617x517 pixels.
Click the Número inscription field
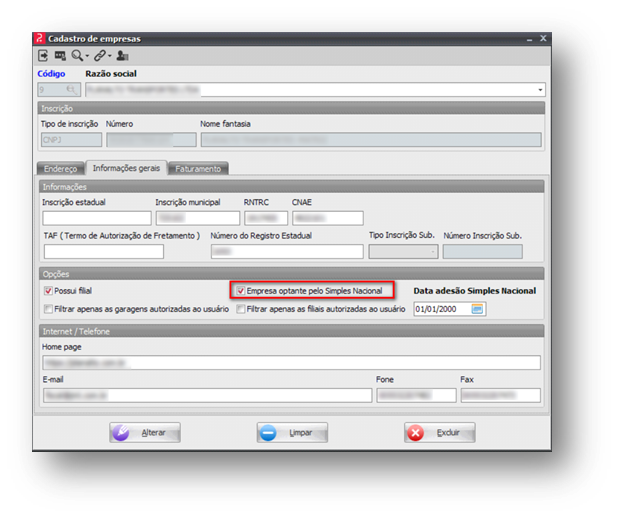click(x=151, y=140)
